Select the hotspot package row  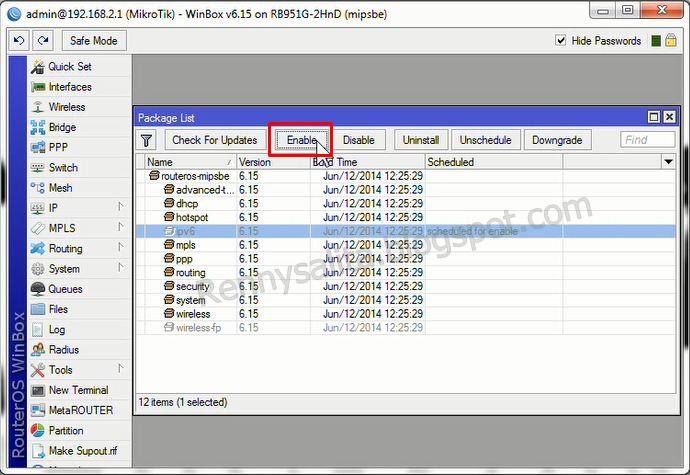click(405, 217)
